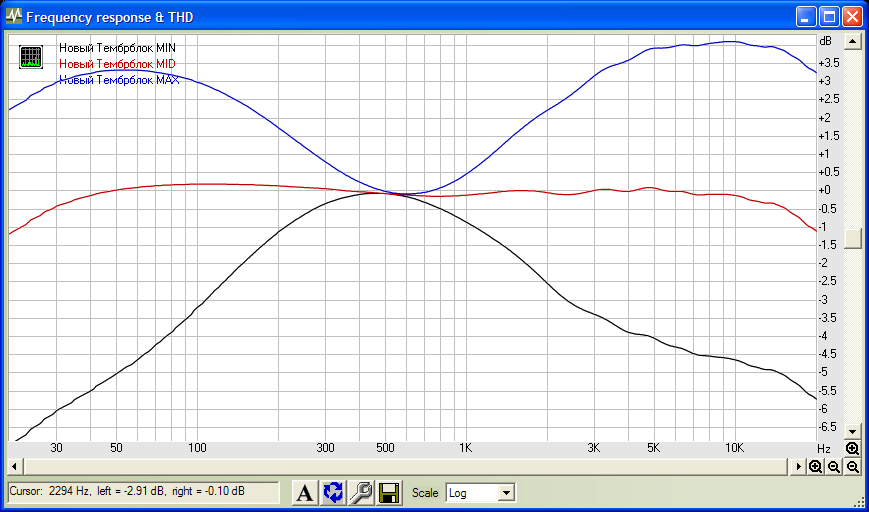Select the red 'Новый Темброблок MID' legend entry
The image size is (869, 512).
[x=117, y=64]
